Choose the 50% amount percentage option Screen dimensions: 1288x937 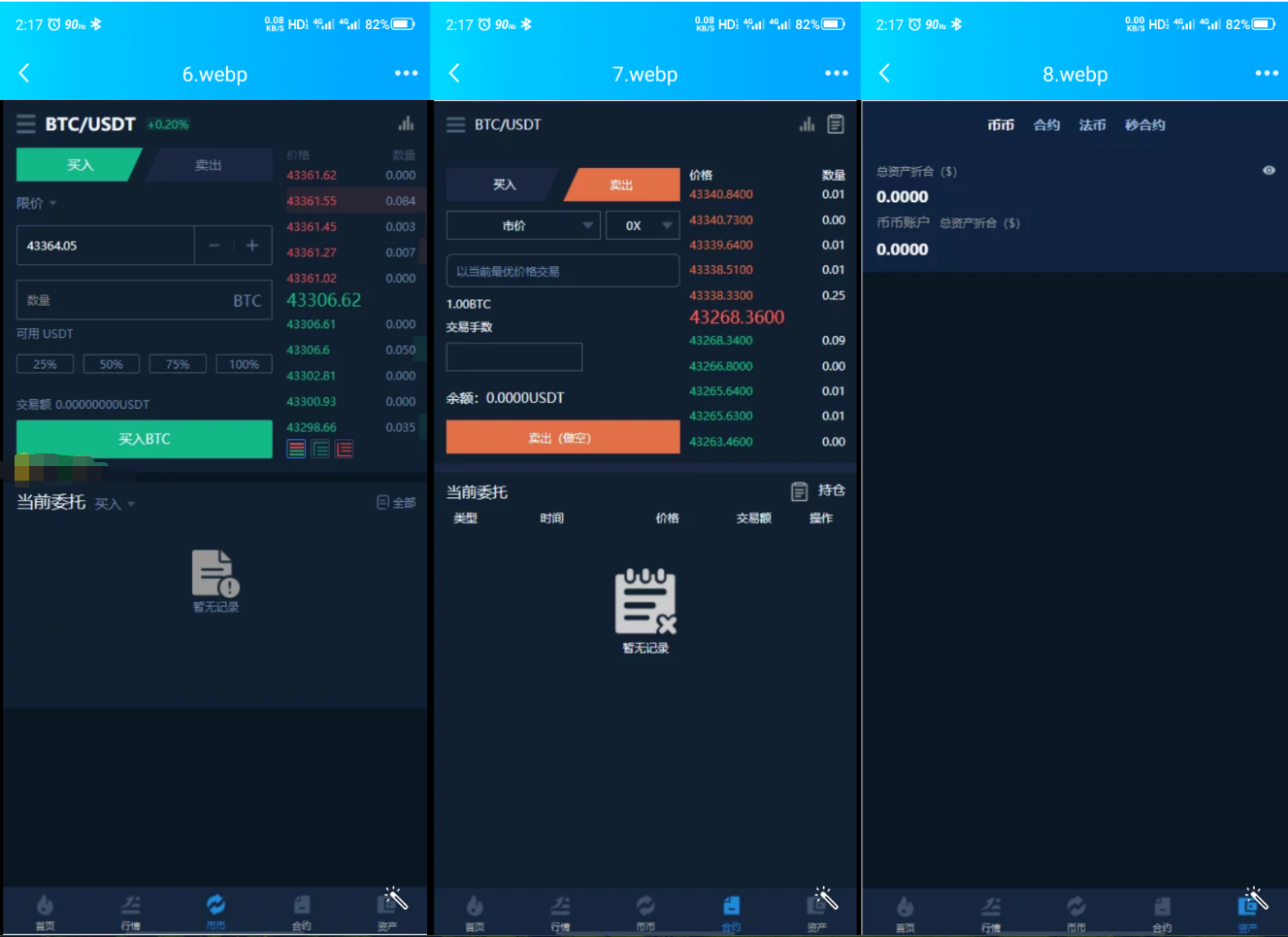pos(112,364)
